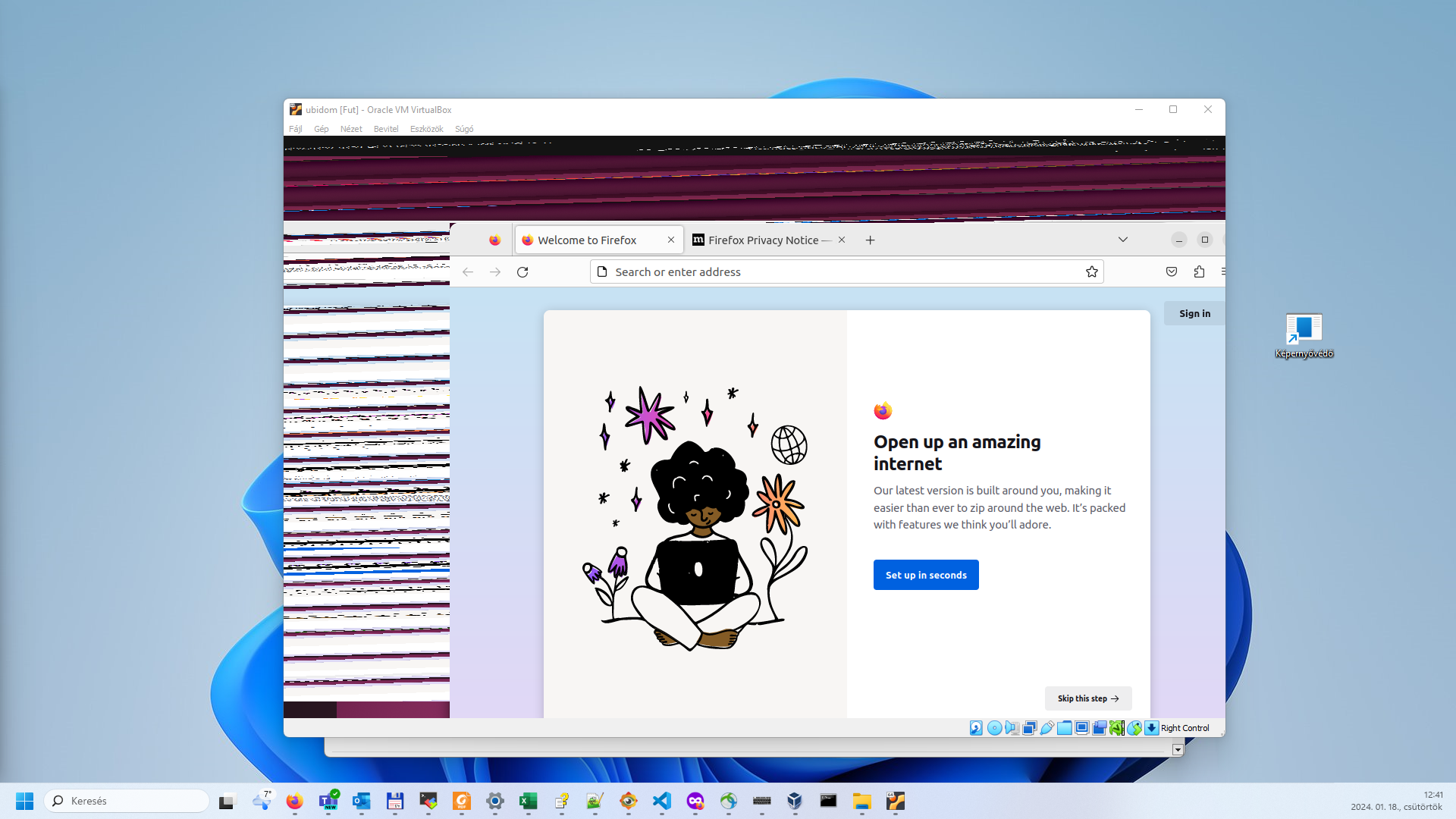The image size is (1456, 819).
Task: Open Visual Studio Code from taskbar
Action: [661, 801]
